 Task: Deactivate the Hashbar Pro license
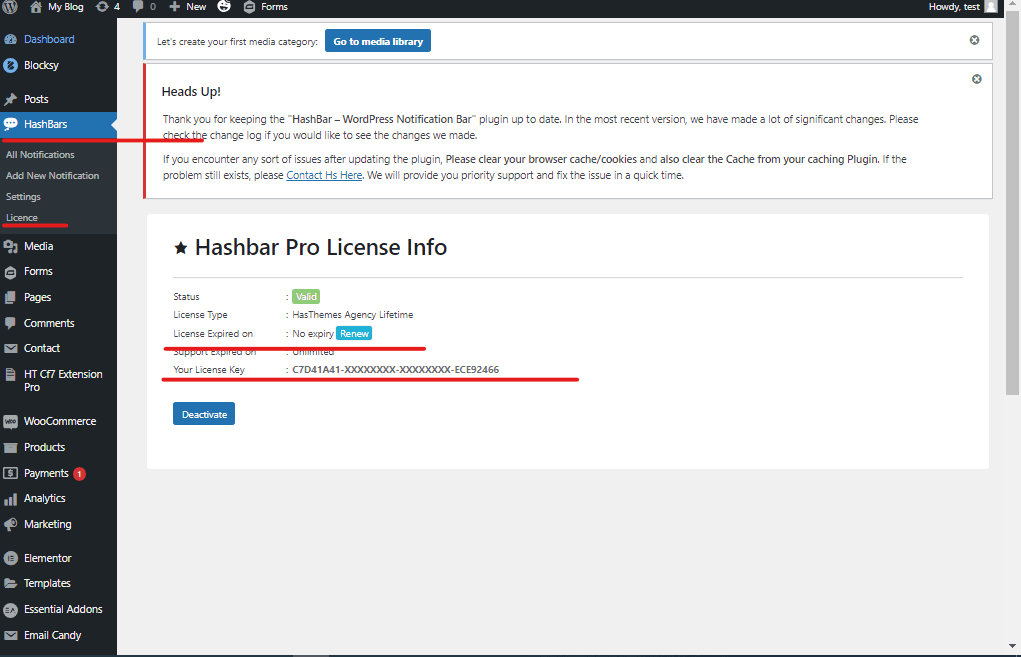tap(204, 414)
